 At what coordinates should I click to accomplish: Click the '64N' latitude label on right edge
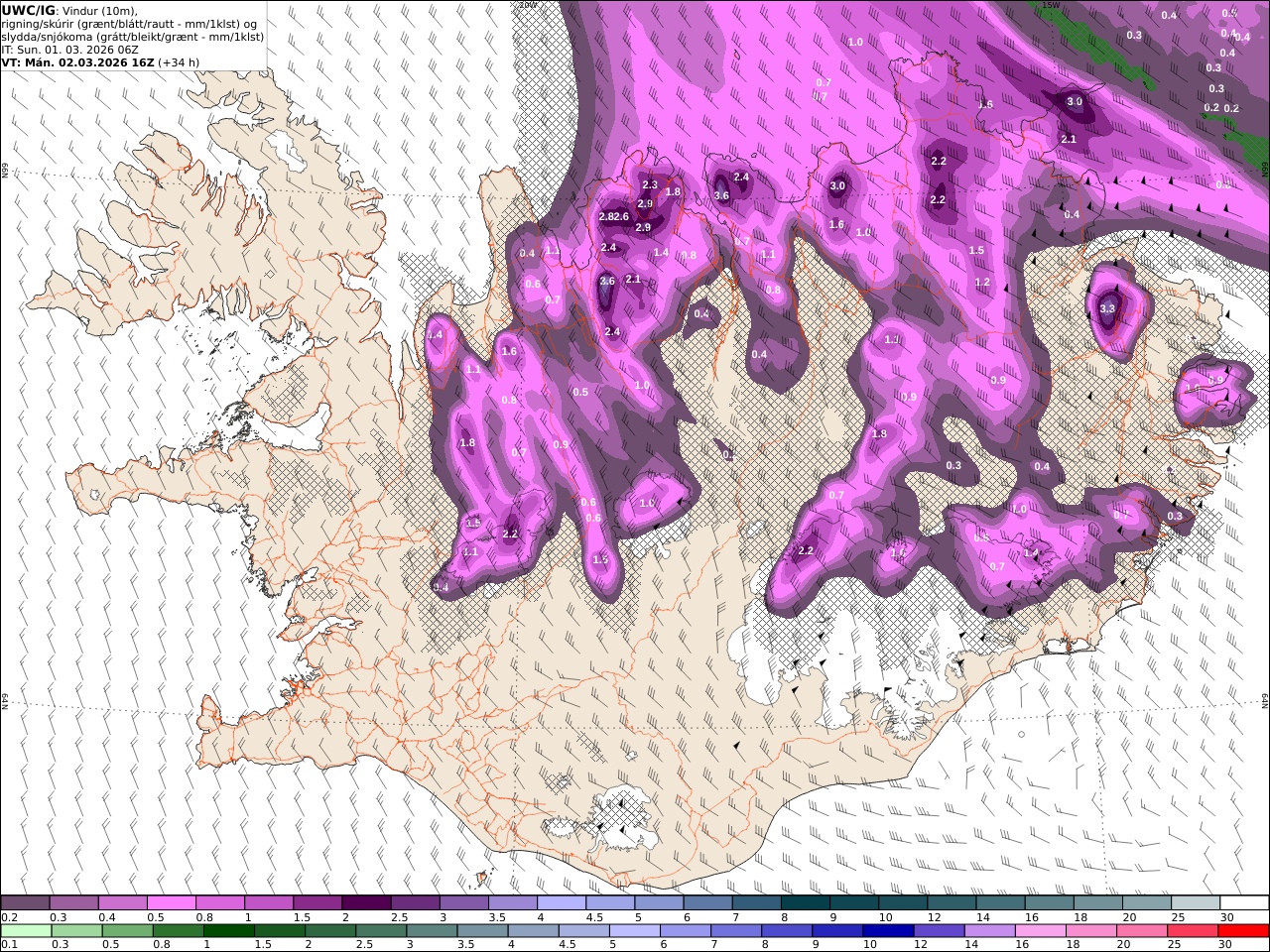coord(1265,699)
